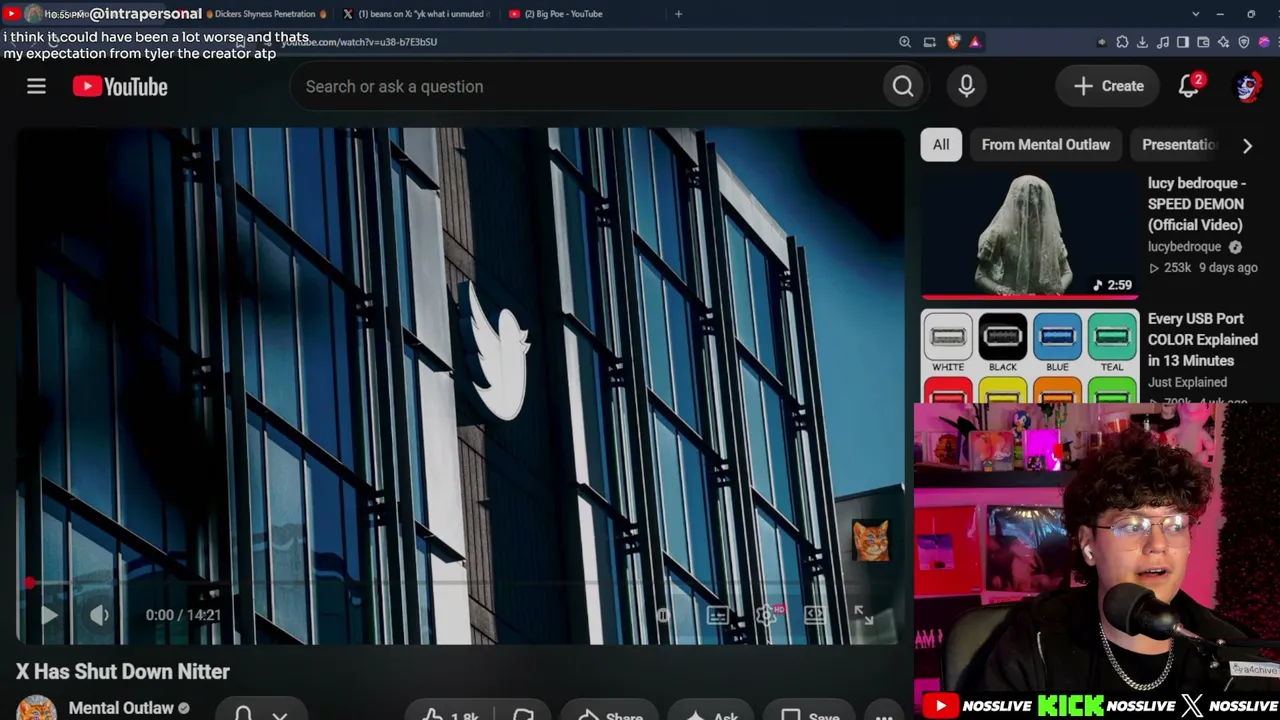
Task: Open the Brave Shields lion icon
Action: (x=953, y=42)
